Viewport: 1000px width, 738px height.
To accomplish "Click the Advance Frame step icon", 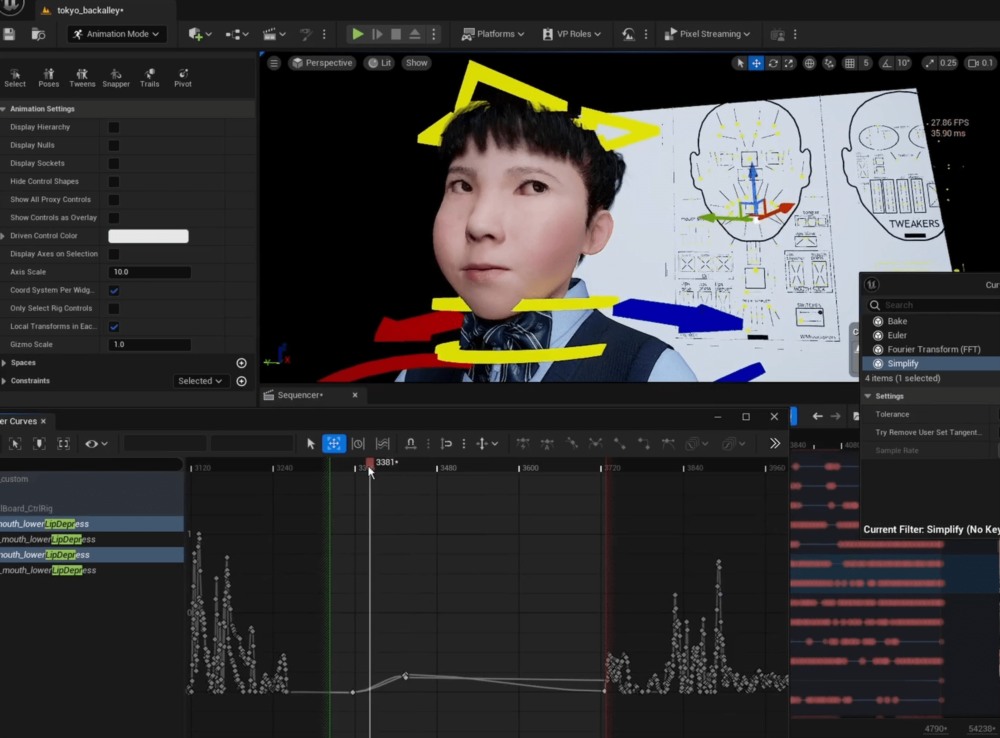I will coord(377,34).
